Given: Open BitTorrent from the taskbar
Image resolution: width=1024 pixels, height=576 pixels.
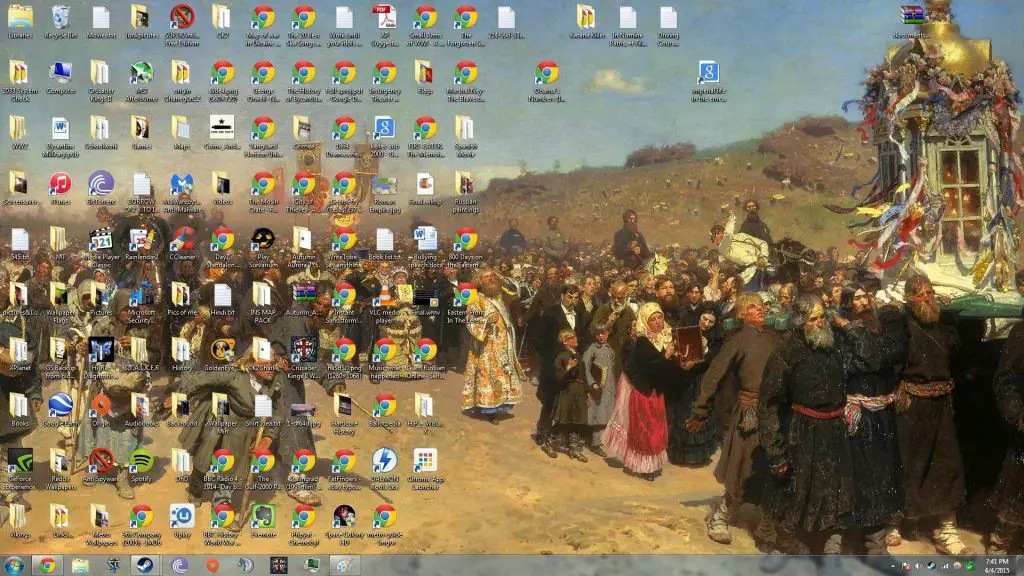Looking at the screenshot, I should click(179, 566).
